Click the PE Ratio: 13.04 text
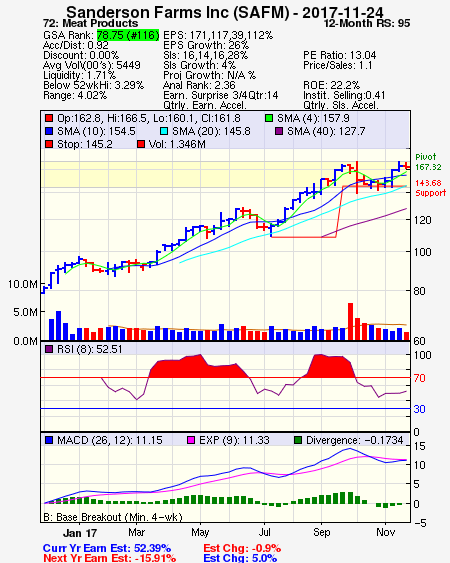 [340, 55]
